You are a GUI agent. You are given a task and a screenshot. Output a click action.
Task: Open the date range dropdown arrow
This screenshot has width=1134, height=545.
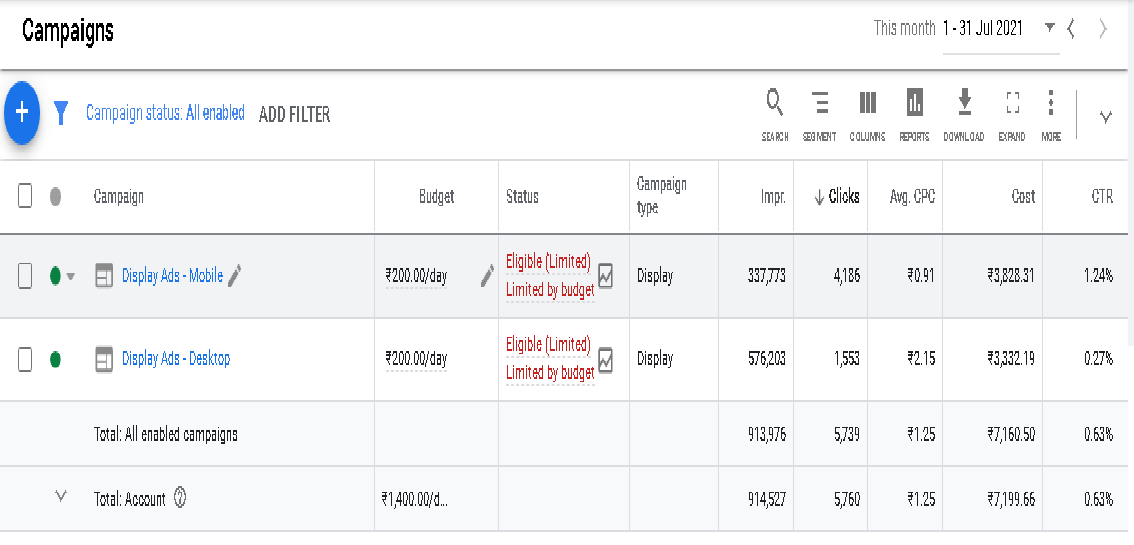(1049, 28)
